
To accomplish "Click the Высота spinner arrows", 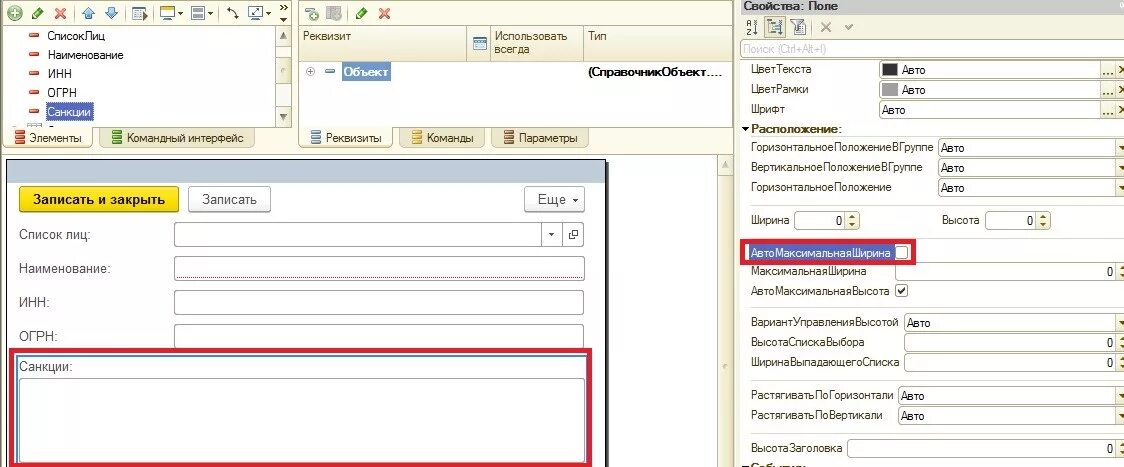I will tap(1044, 221).
